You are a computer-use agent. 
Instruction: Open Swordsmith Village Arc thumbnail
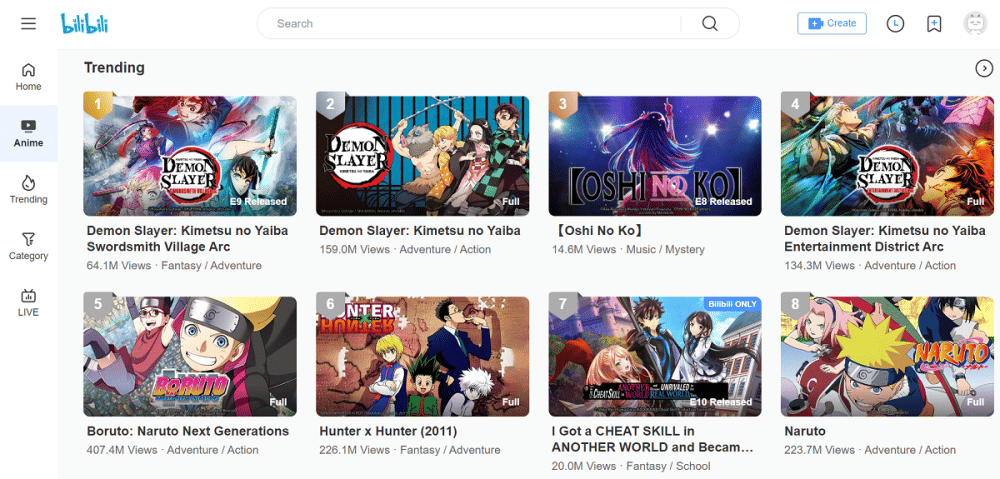coord(190,156)
